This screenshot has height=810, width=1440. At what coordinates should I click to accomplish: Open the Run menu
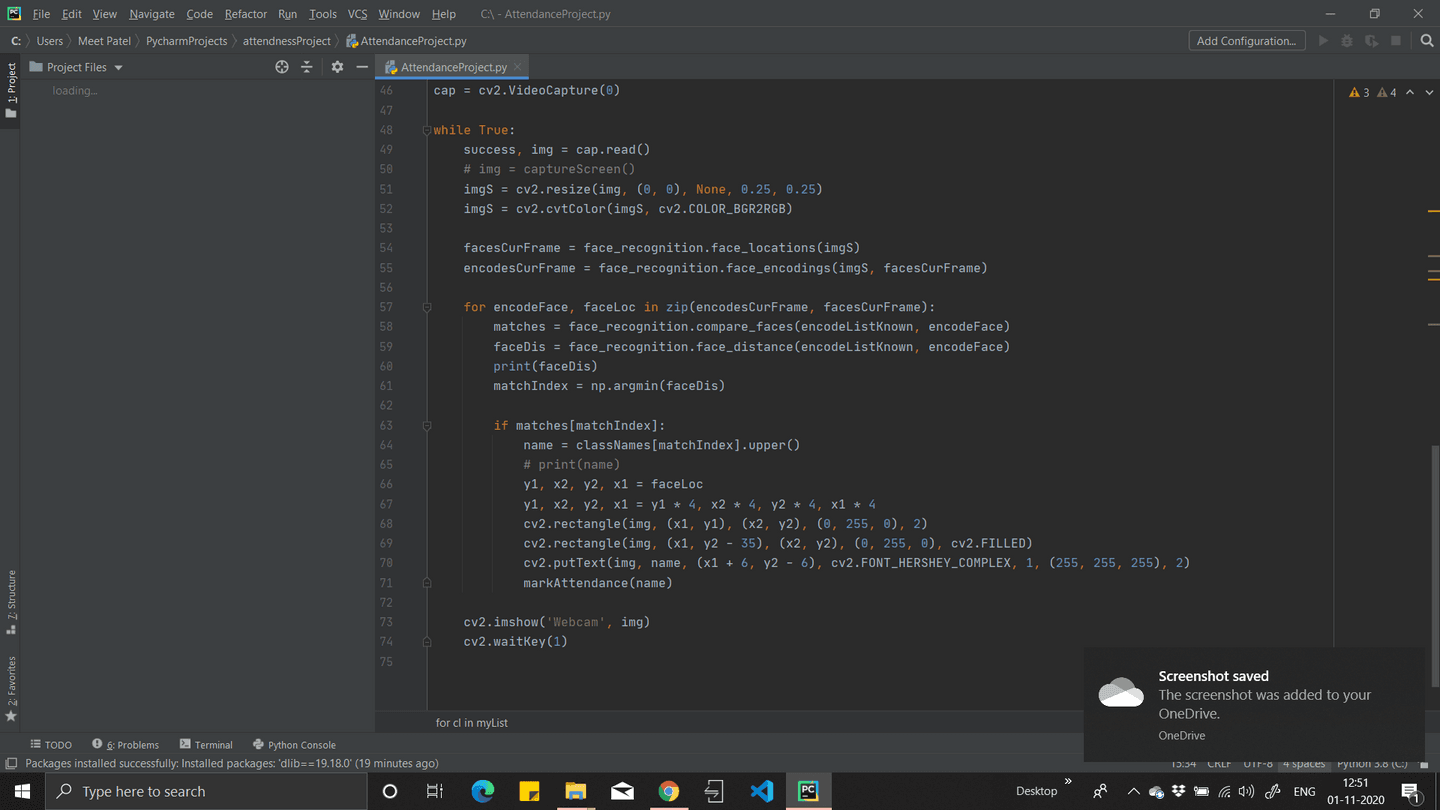coord(287,14)
